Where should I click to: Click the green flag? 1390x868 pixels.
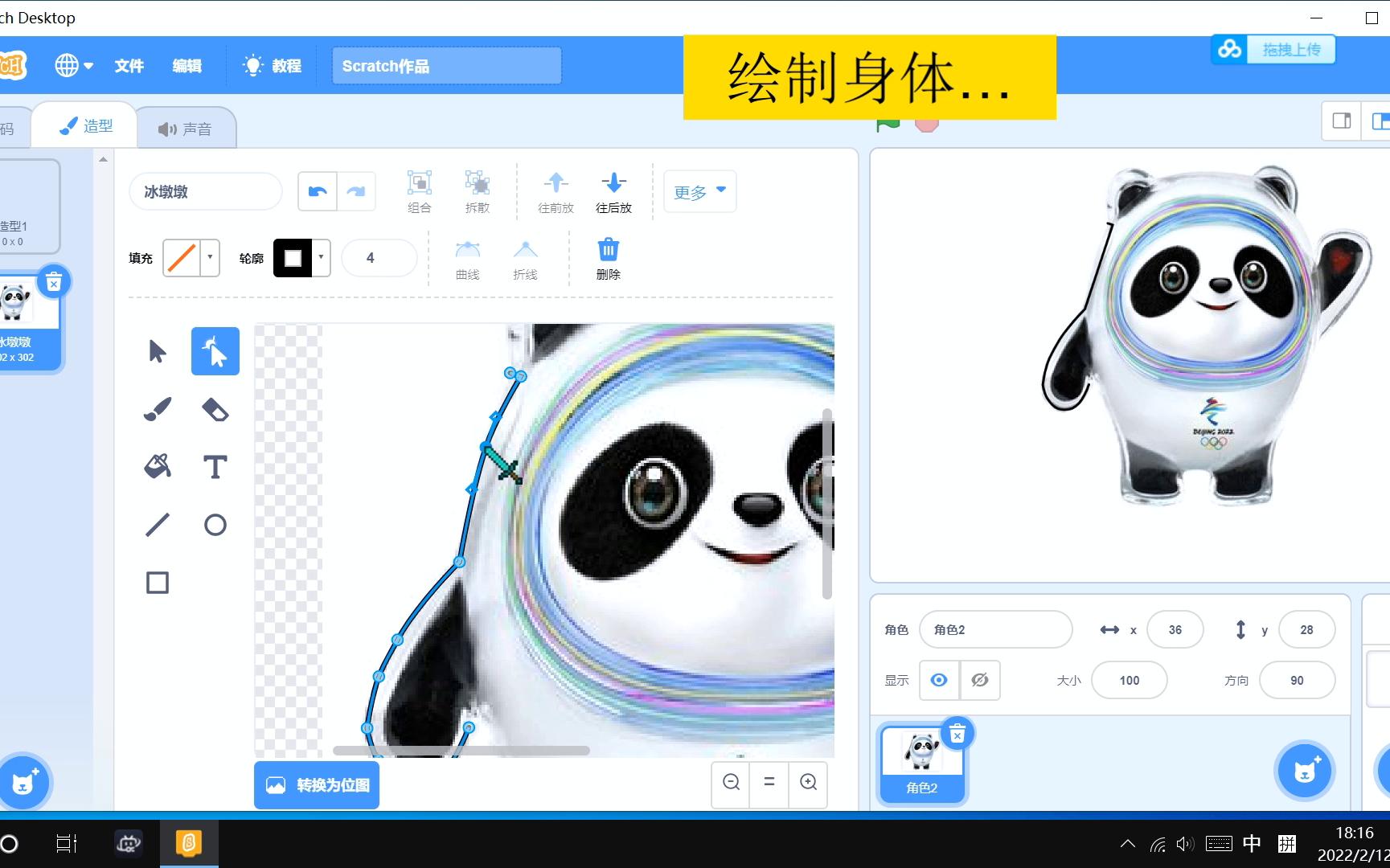point(888,125)
